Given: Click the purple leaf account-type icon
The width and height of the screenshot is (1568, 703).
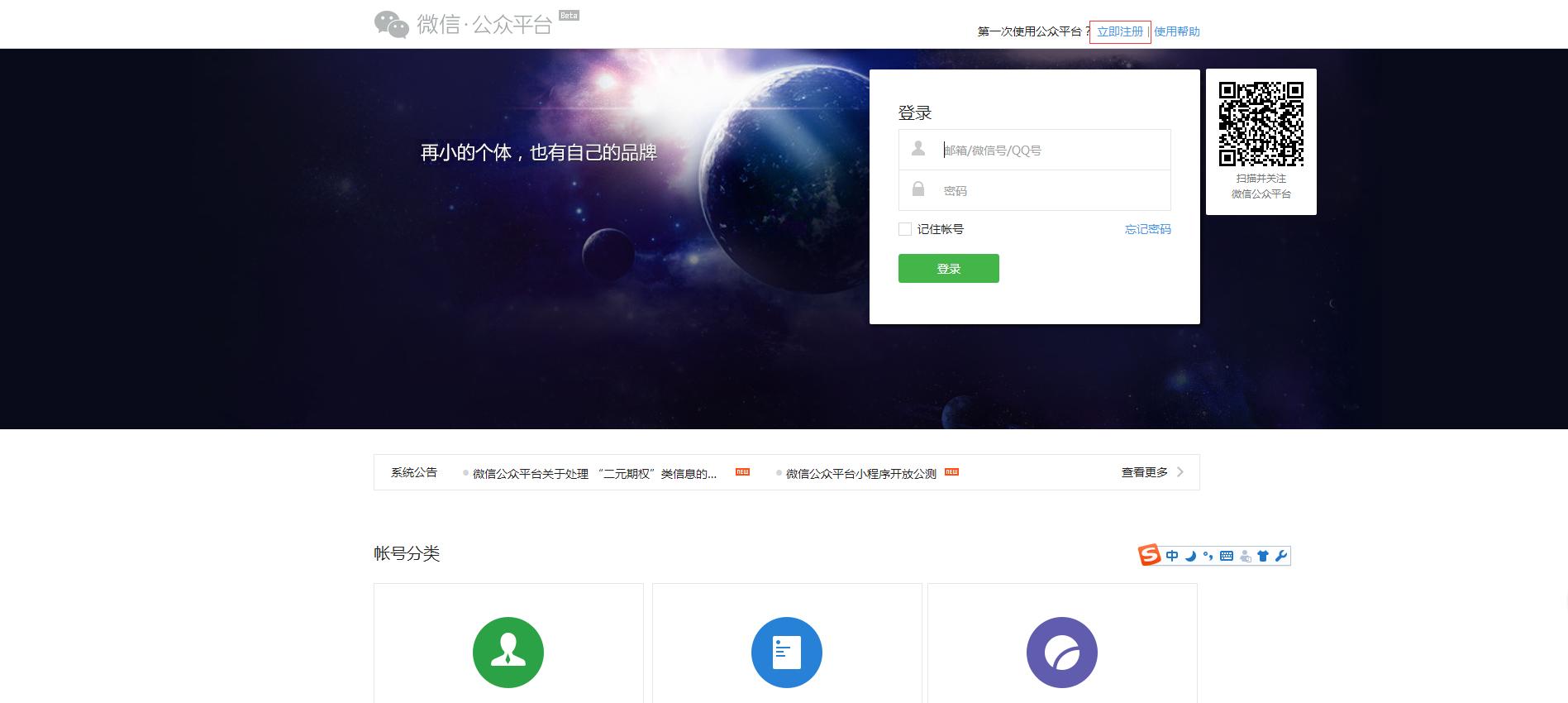Looking at the screenshot, I should click(x=1062, y=653).
